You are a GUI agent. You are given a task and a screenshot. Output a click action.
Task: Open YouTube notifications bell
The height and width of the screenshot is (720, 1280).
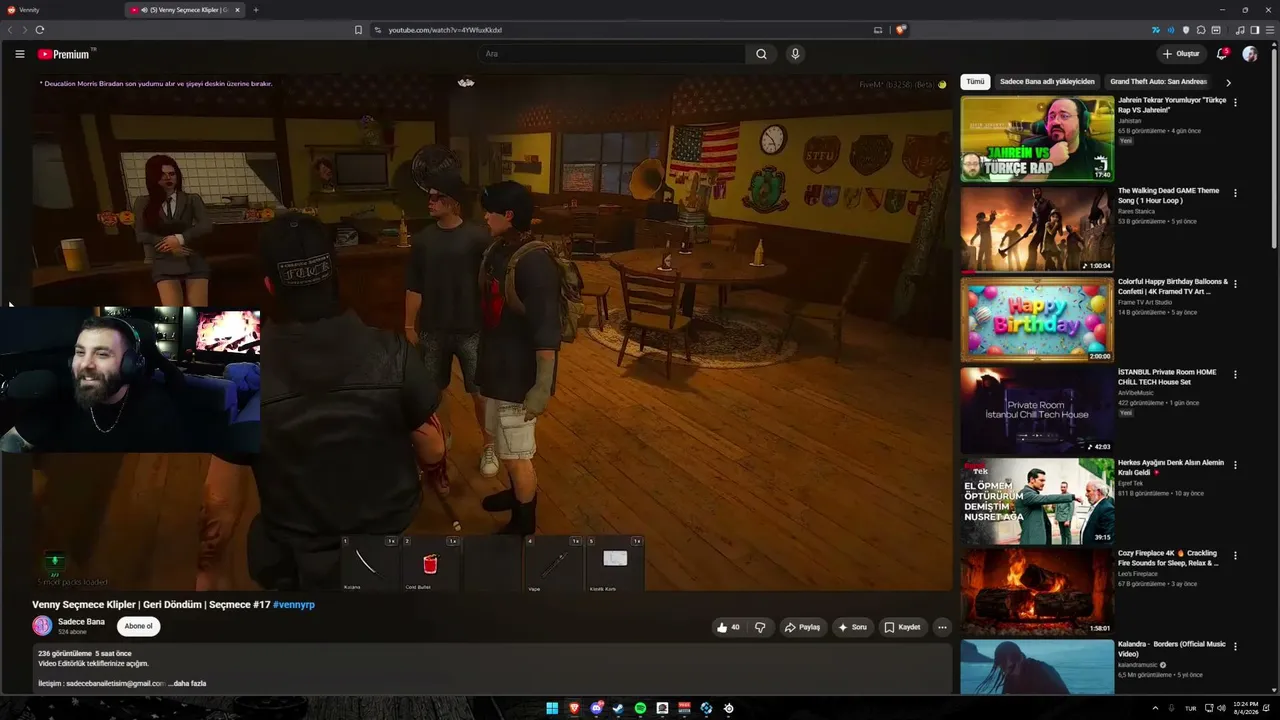click(x=1221, y=54)
